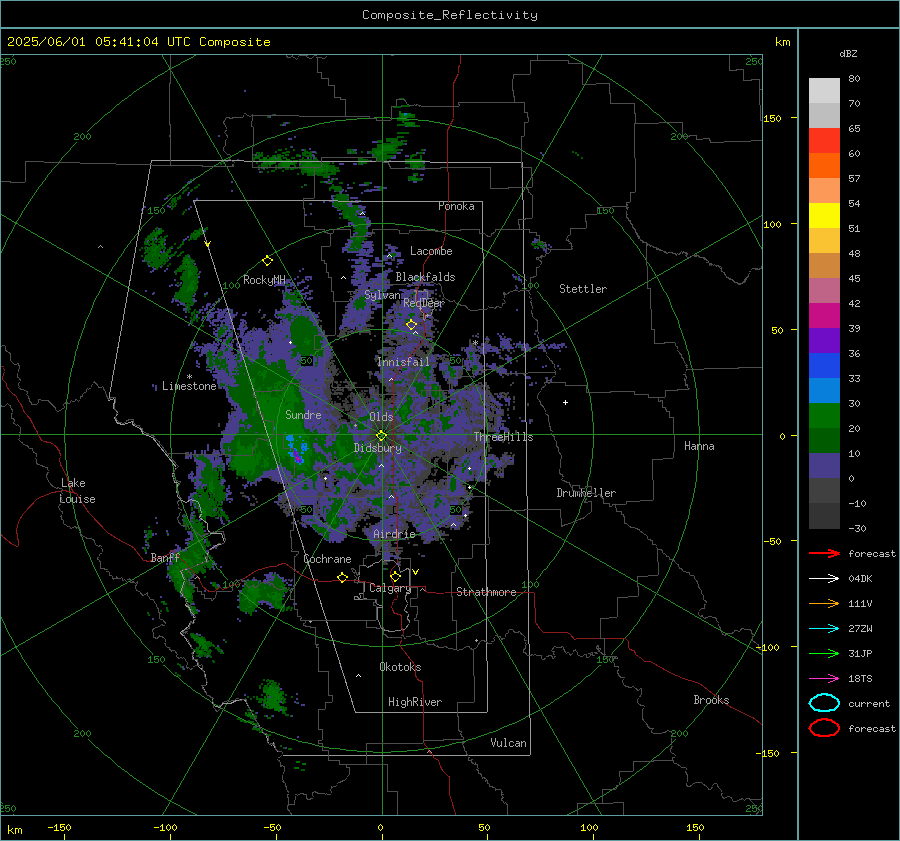
Task: Click the orange 111V arrow icon
Action: 824,603
